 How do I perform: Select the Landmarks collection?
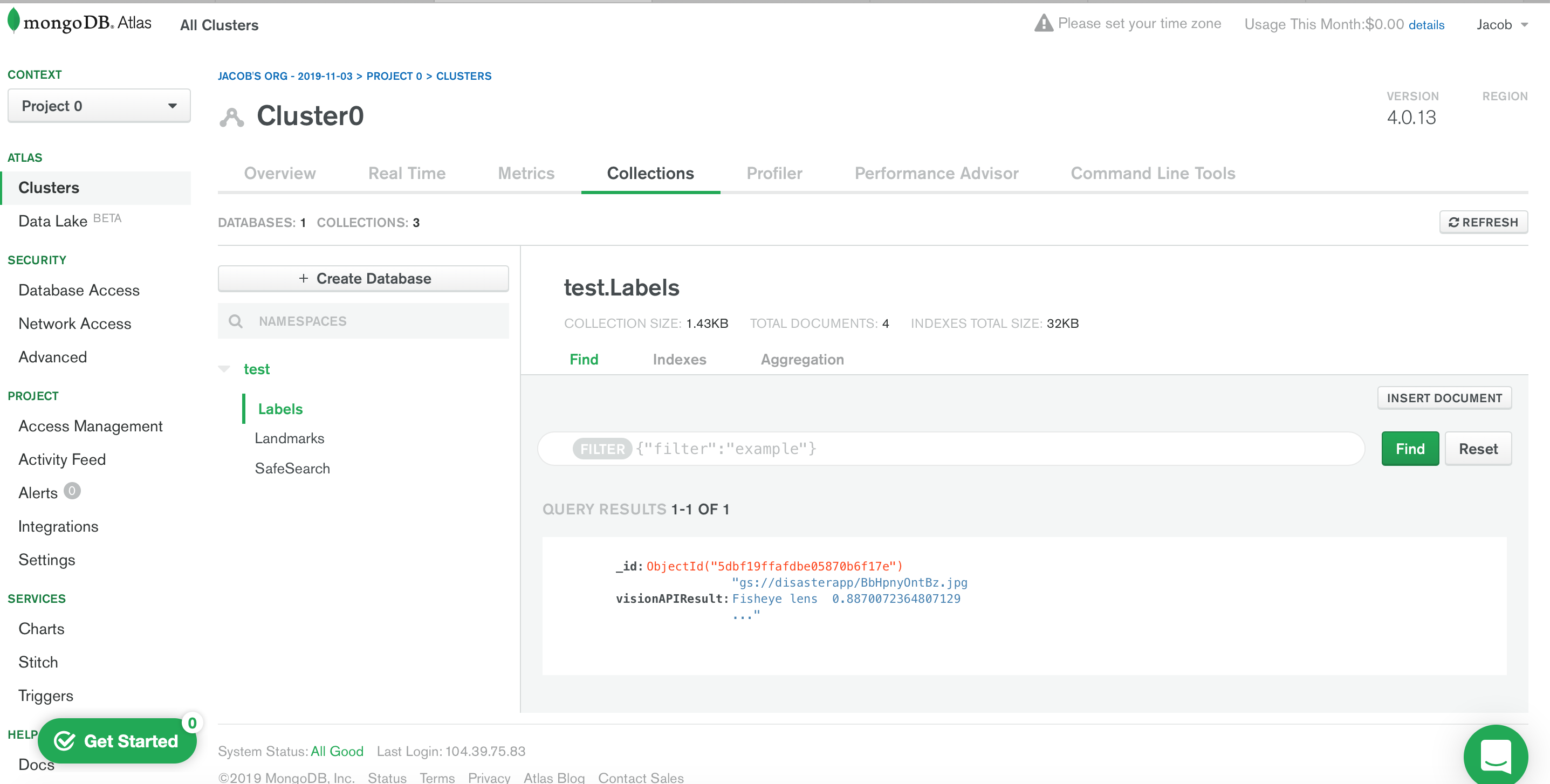click(289, 438)
